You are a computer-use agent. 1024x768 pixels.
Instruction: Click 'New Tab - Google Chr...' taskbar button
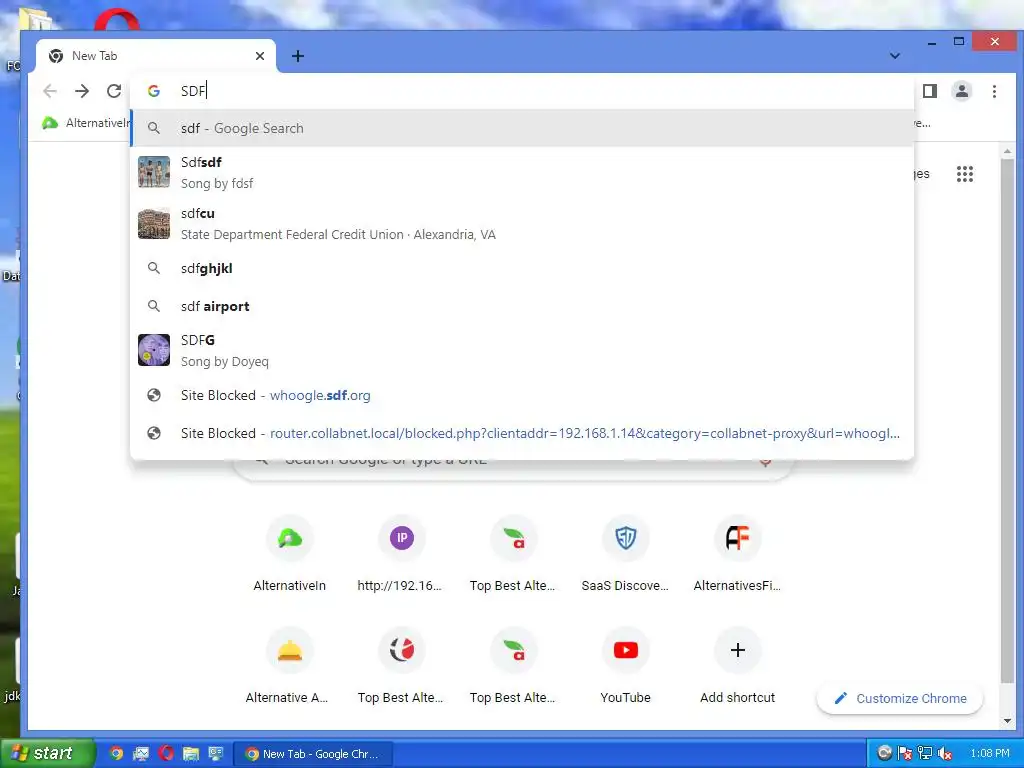tap(312, 754)
